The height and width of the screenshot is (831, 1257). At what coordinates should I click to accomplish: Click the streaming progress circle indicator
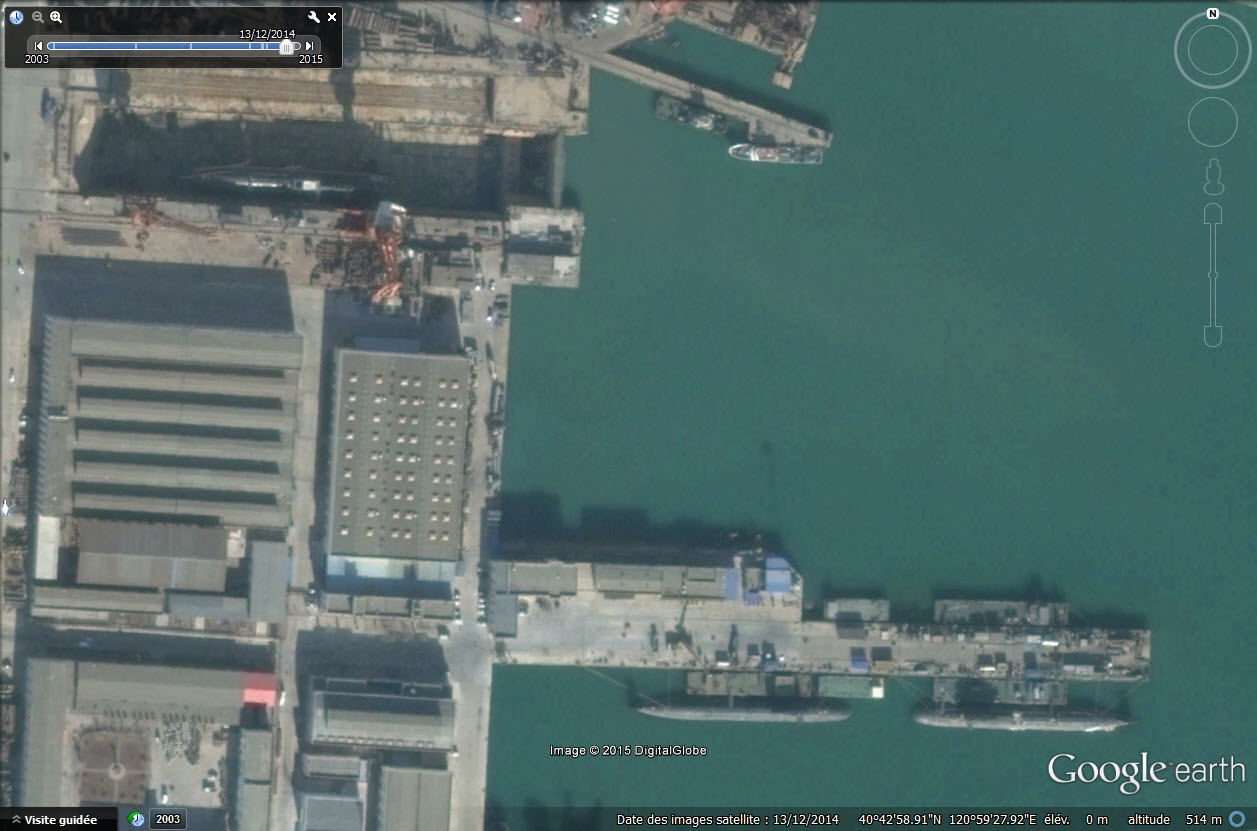(x=1238, y=820)
